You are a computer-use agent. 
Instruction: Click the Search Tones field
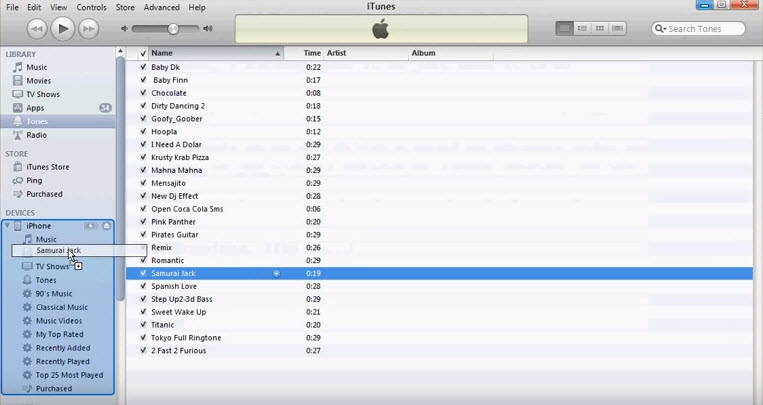coord(698,29)
